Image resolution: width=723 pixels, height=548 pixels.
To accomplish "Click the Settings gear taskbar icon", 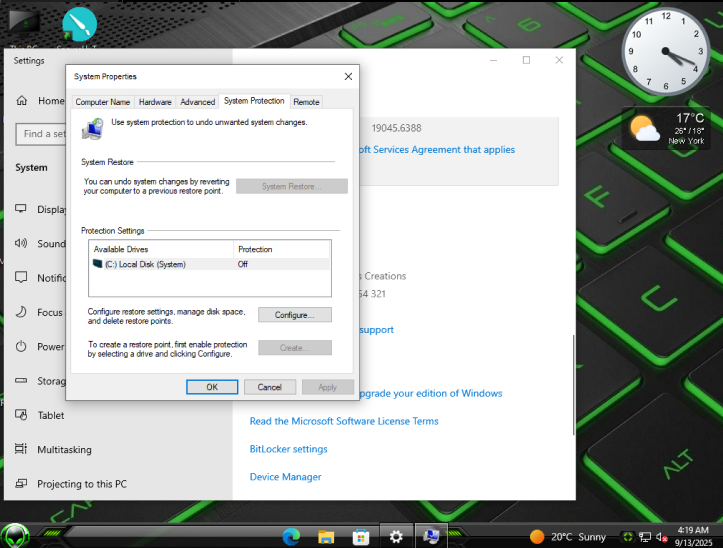I will pos(396,536).
